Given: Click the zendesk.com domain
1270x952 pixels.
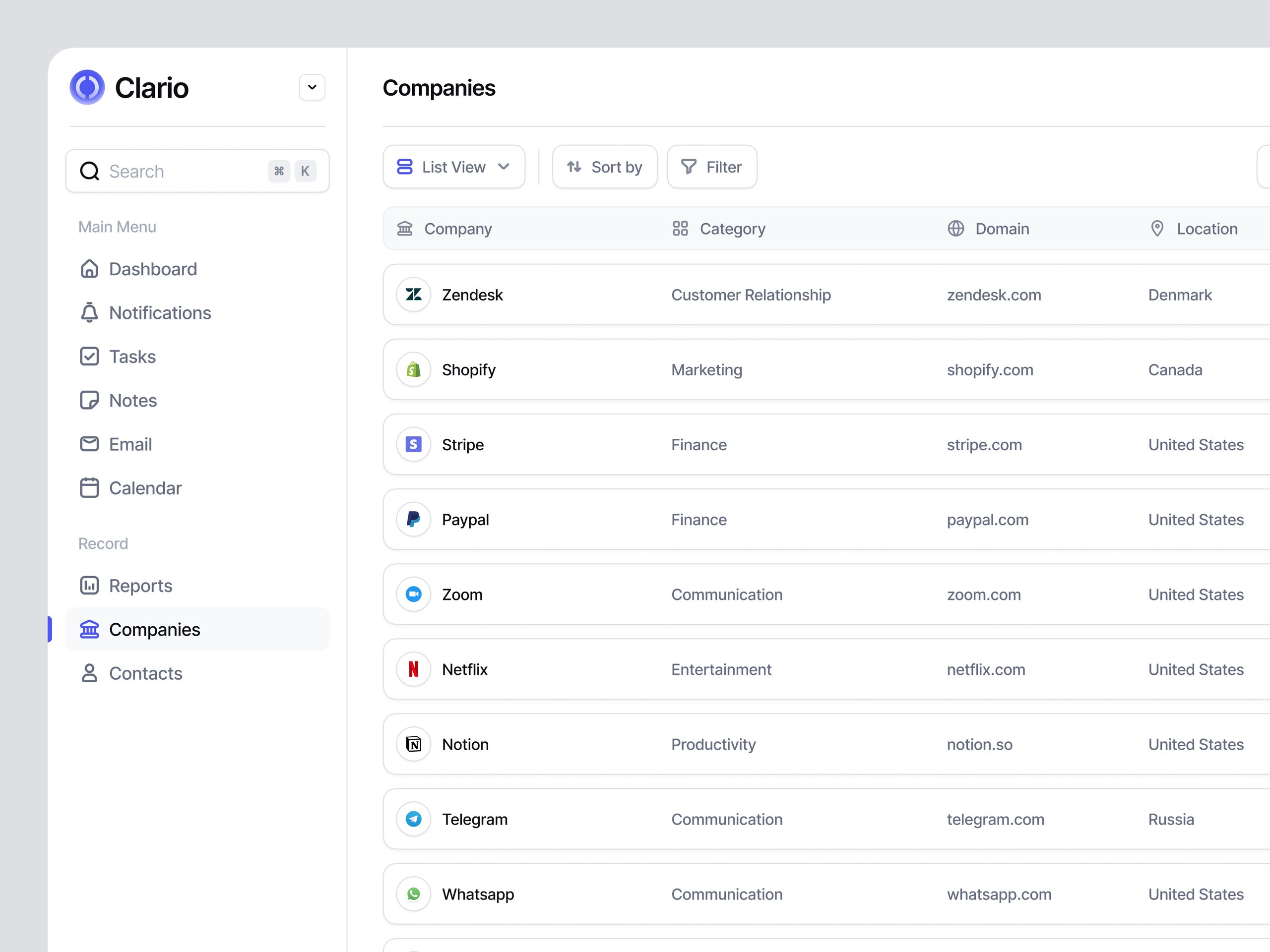Looking at the screenshot, I should coord(994,295).
